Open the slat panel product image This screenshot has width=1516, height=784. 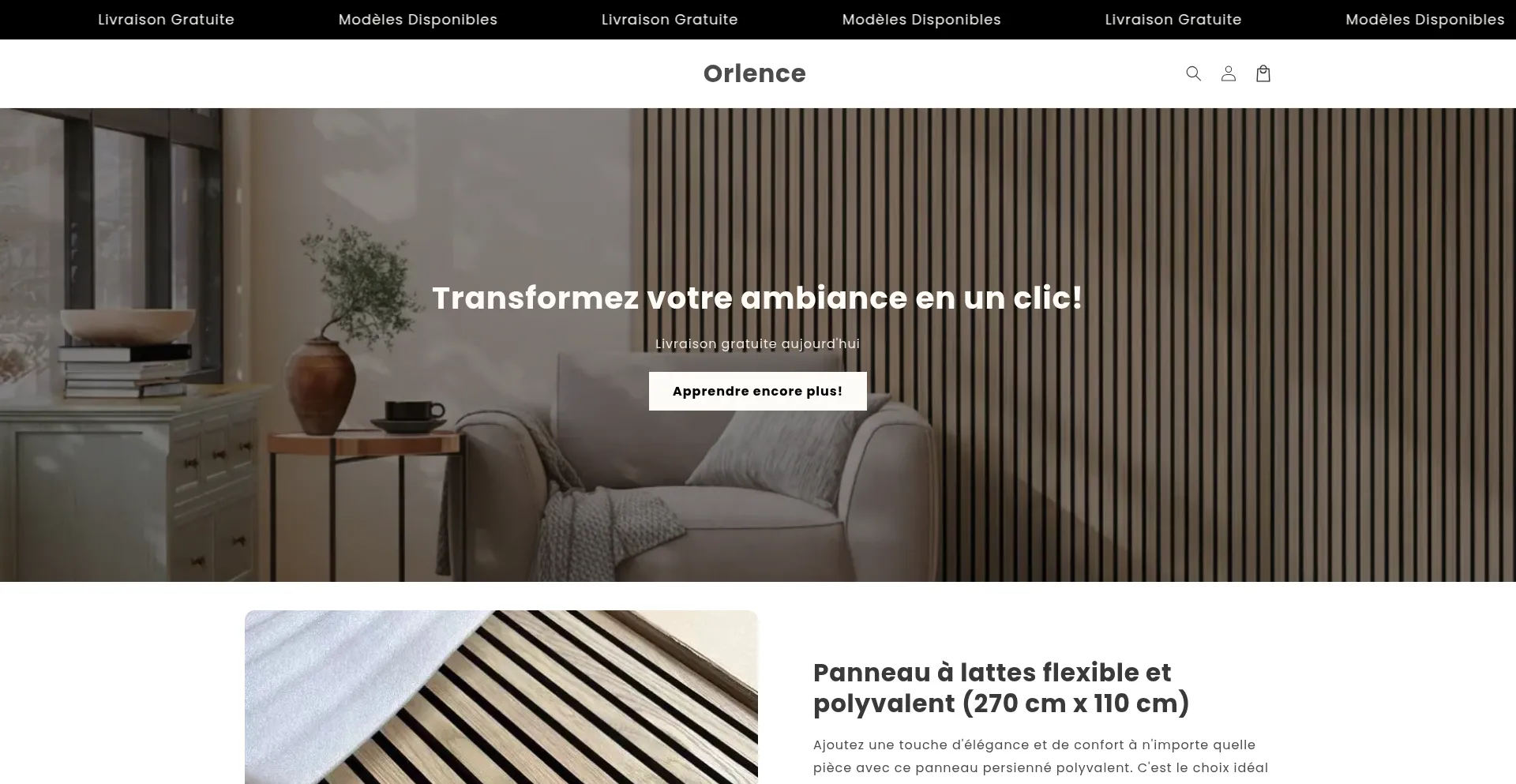coord(501,697)
